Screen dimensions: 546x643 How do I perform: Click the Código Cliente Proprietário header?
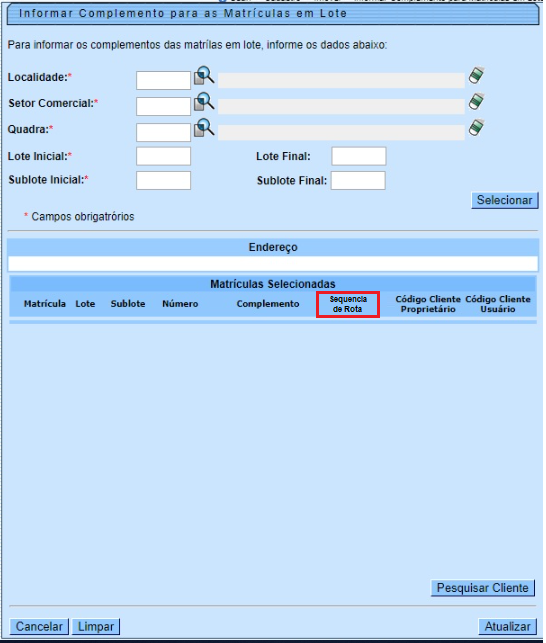(x=428, y=304)
